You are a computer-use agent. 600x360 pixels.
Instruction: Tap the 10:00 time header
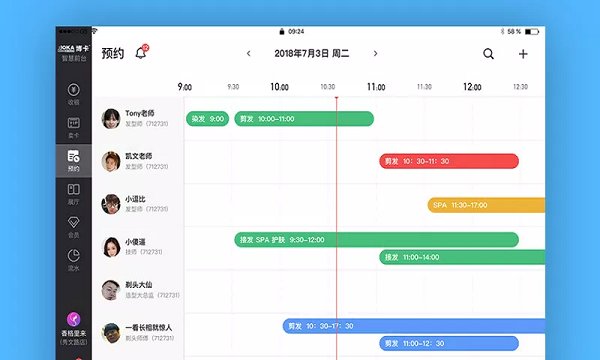tap(280, 87)
